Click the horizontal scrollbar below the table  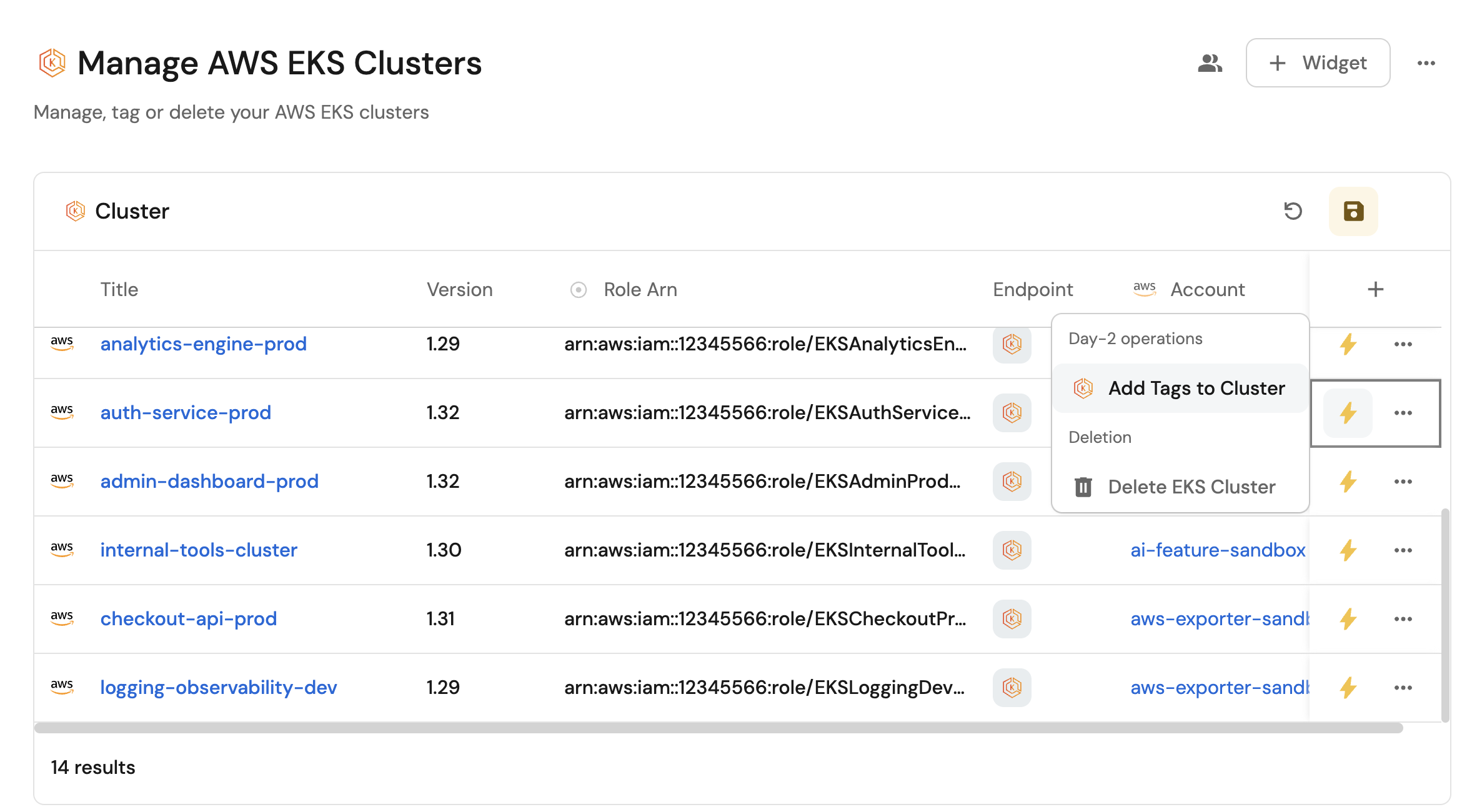tap(719, 728)
